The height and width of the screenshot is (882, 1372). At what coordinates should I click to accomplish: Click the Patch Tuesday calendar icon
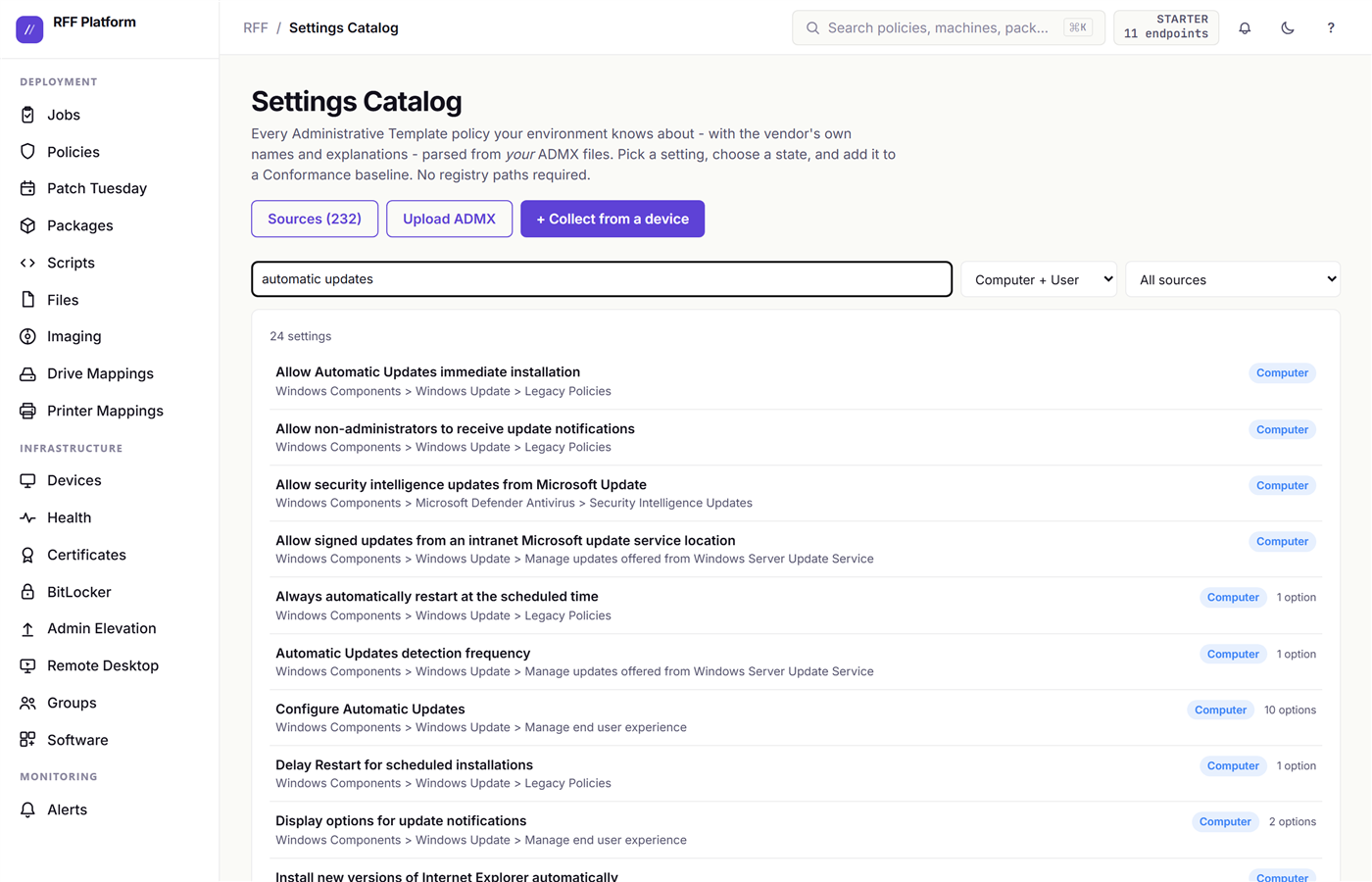click(27, 188)
